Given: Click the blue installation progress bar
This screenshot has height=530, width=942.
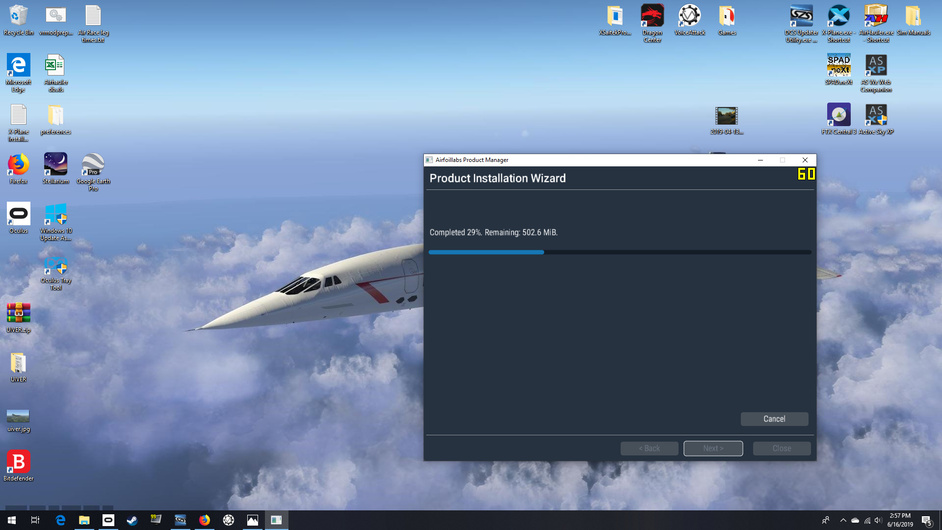Looking at the screenshot, I should [x=620, y=252].
